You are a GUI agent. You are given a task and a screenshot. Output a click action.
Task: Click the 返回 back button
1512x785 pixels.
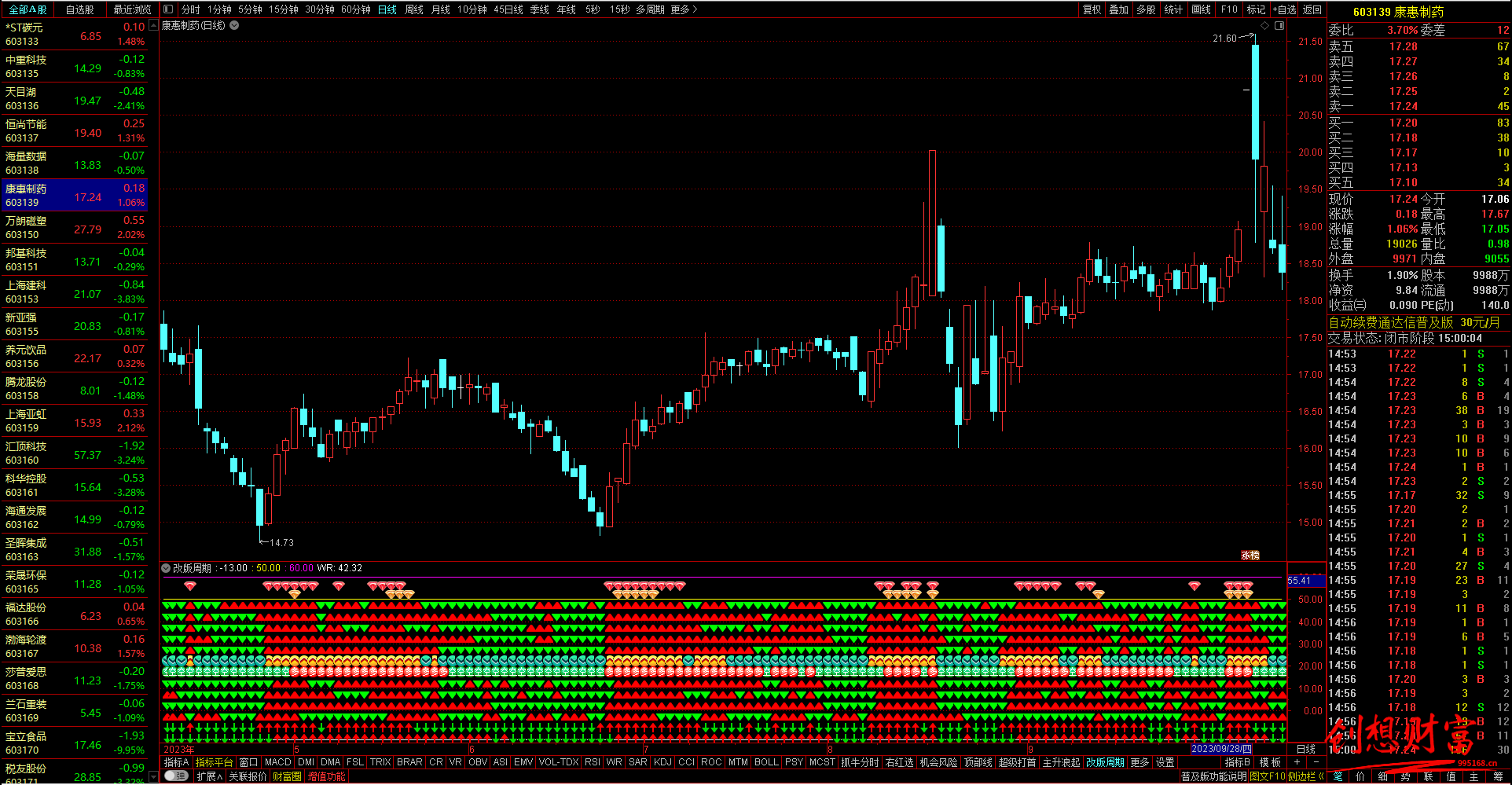(1312, 9)
